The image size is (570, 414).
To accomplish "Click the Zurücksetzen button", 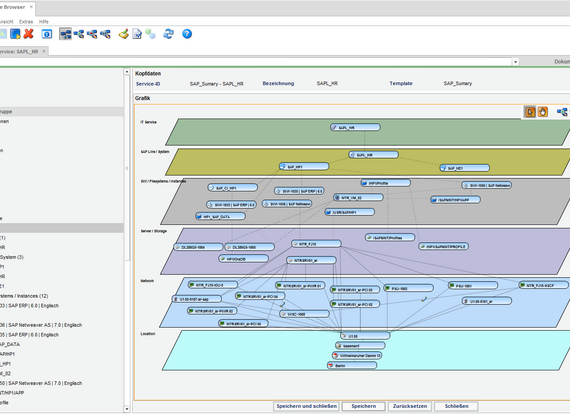I will pyautogui.click(x=410, y=406).
